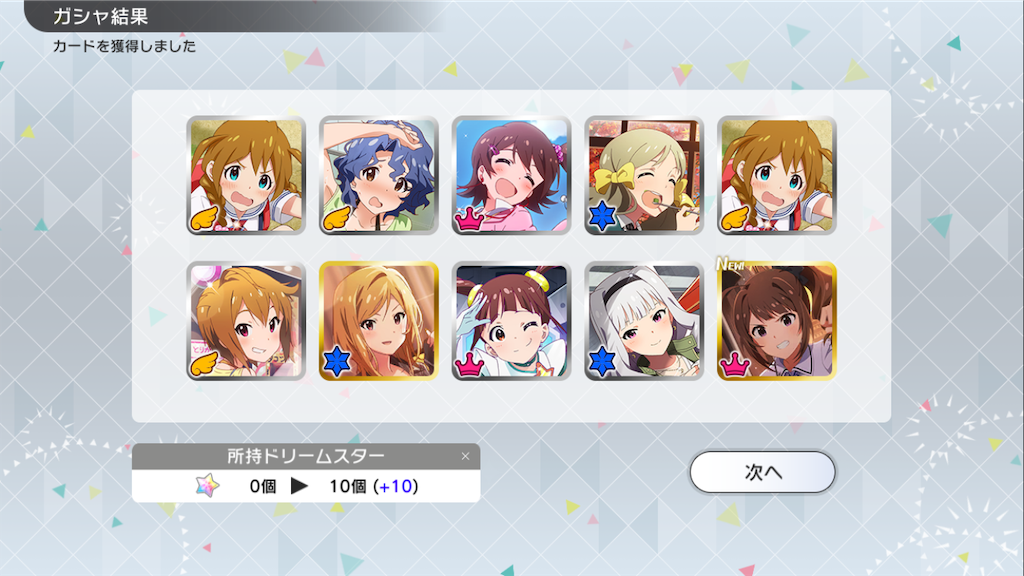Click the black arrow between star counts
The image size is (1024, 576).
click(x=299, y=486)
